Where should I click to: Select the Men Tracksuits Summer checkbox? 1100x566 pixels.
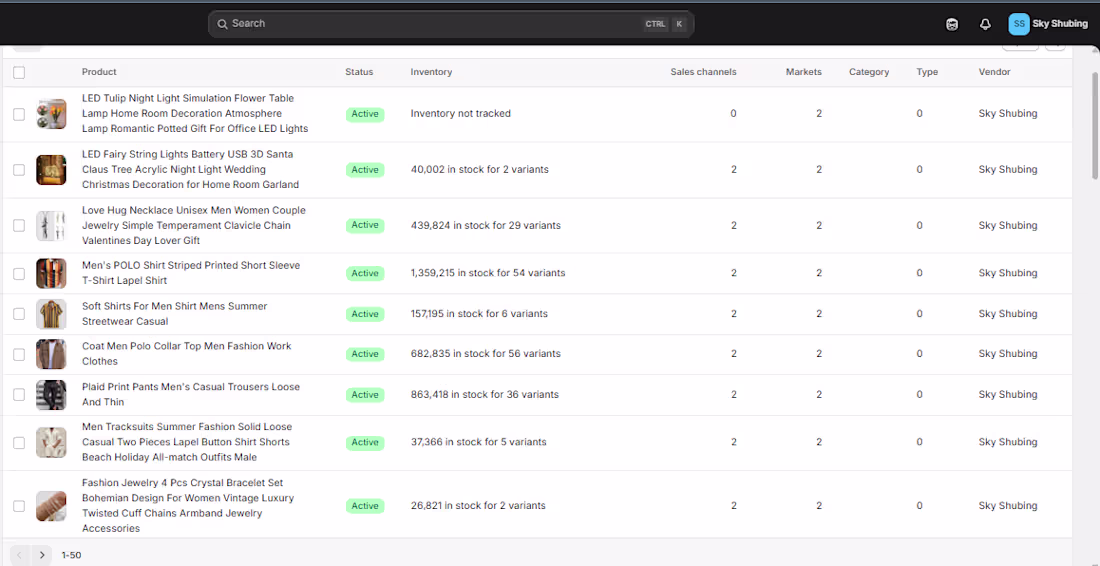(19, 443)
